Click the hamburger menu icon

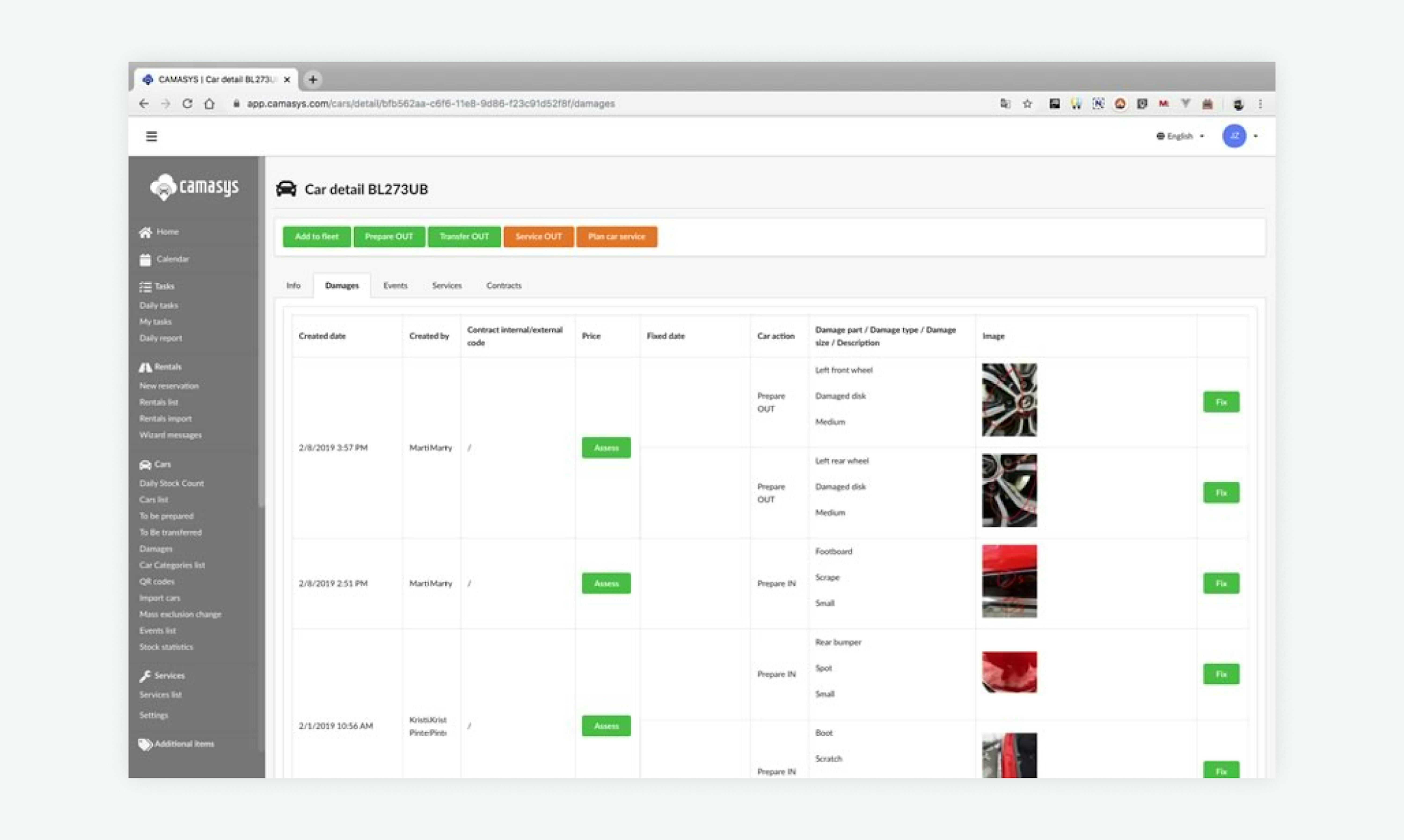point(151,136)
